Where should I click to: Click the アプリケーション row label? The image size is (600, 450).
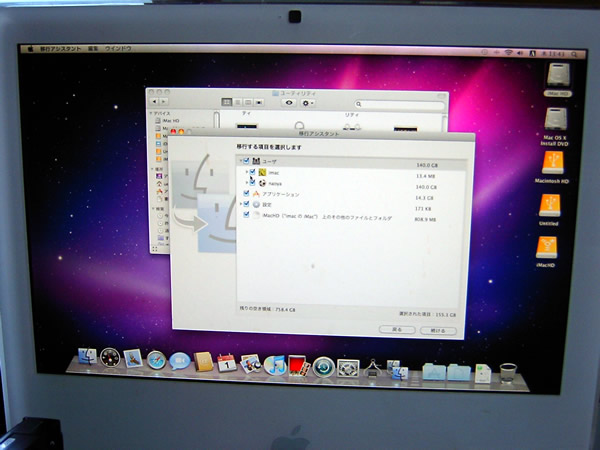(x=281, y=194)
